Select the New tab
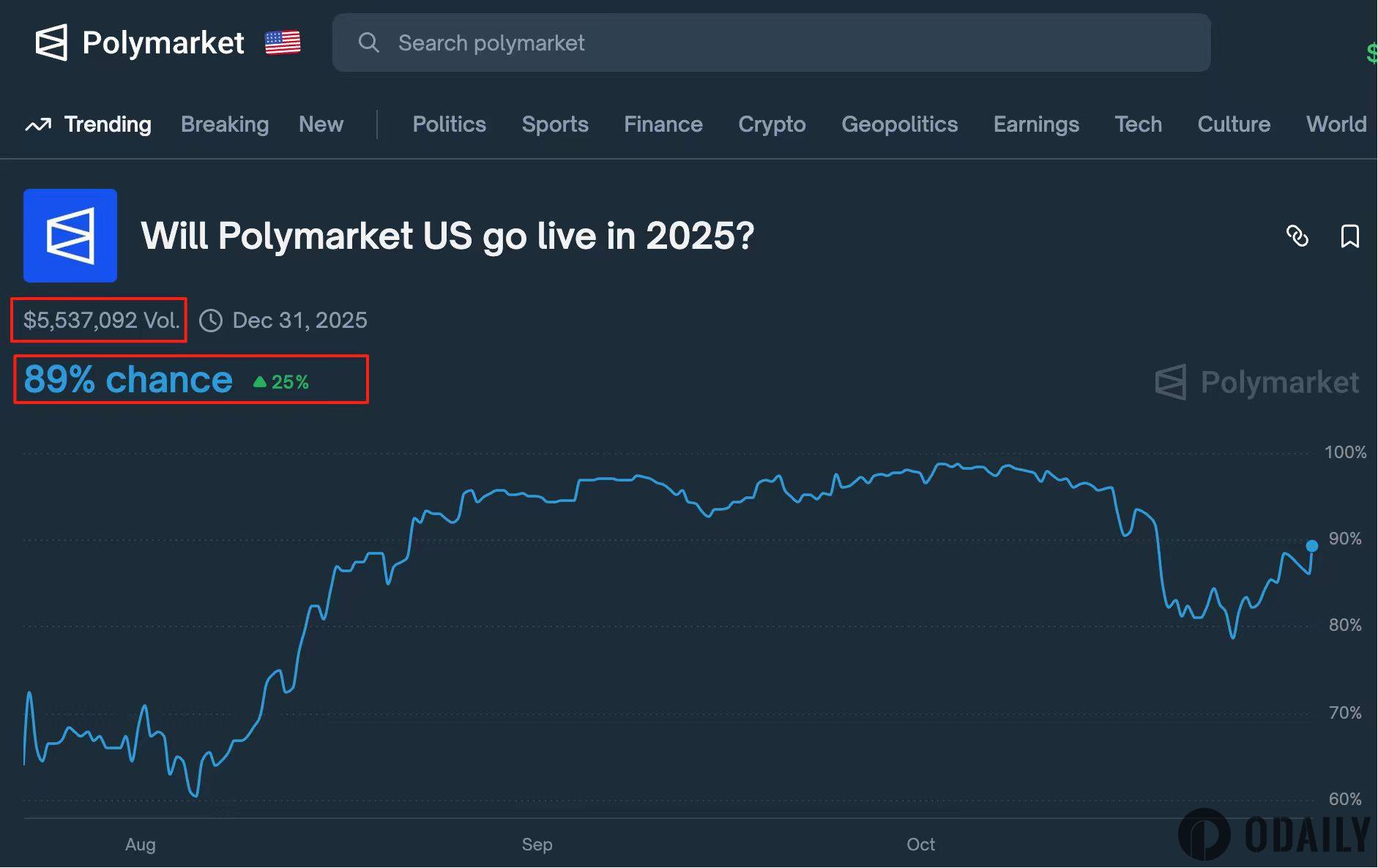This screenshot has height=868, width=1378. coord(321,124)
